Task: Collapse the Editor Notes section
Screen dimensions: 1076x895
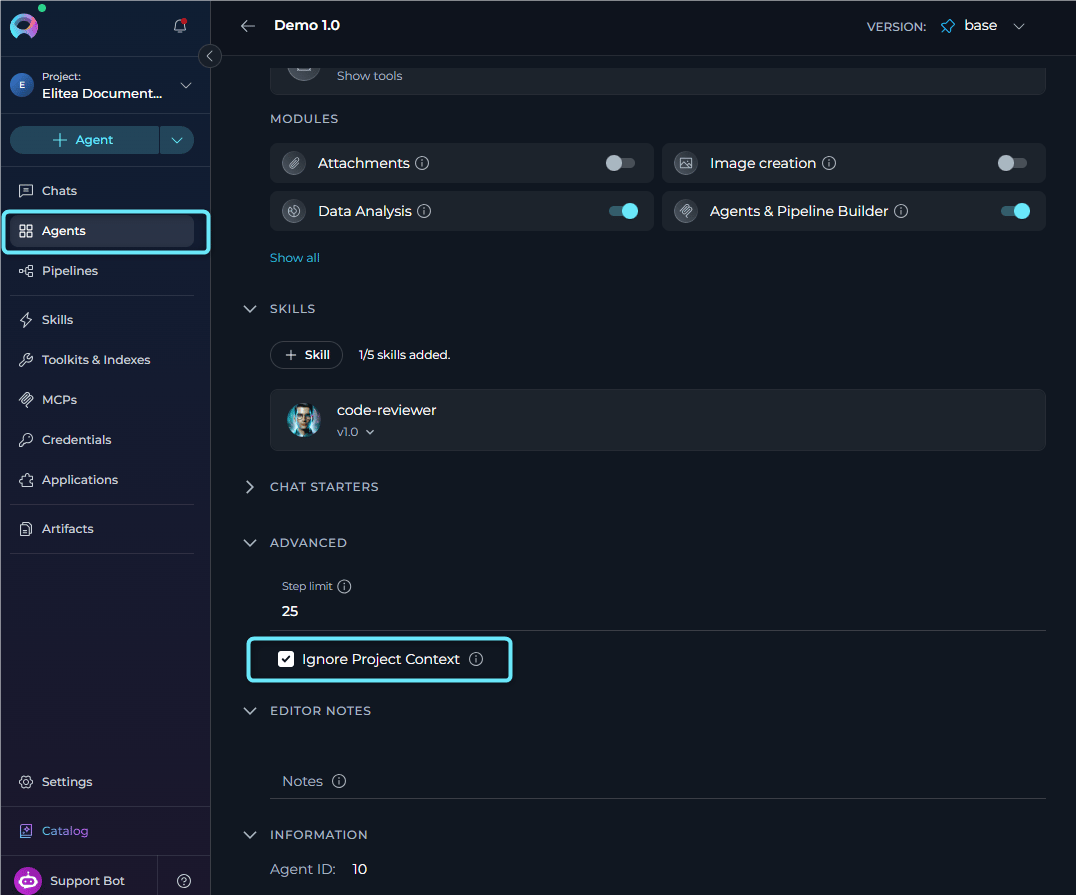Action: click(x=250, y=711)
